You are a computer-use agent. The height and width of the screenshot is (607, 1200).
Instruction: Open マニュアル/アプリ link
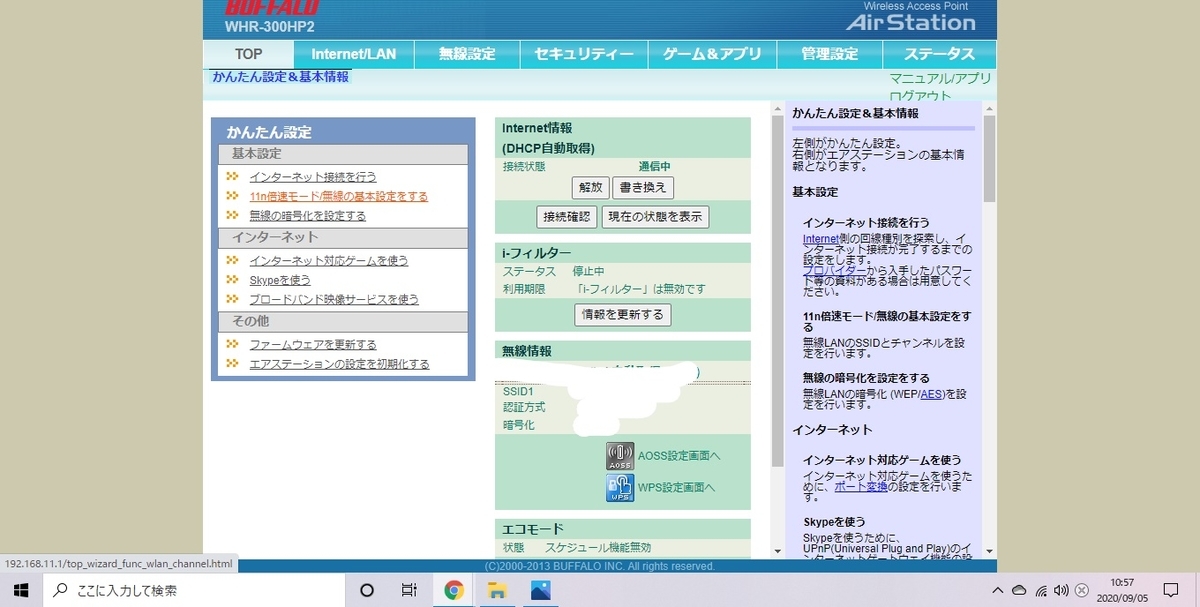point(941,78)
